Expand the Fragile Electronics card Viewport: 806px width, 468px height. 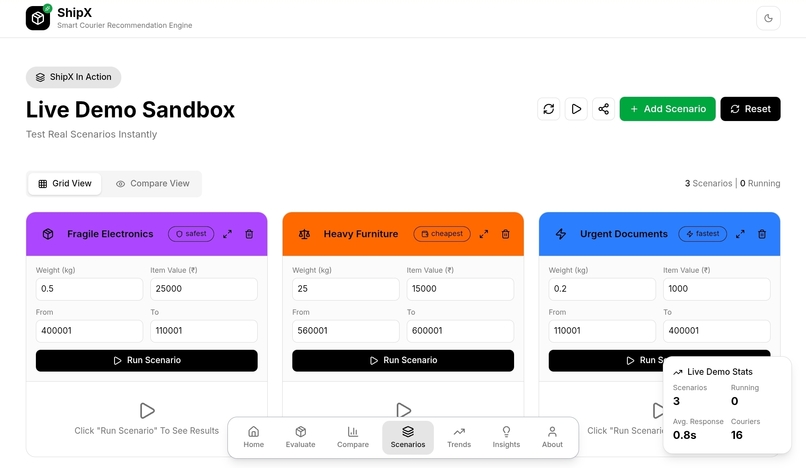(227, 234)
